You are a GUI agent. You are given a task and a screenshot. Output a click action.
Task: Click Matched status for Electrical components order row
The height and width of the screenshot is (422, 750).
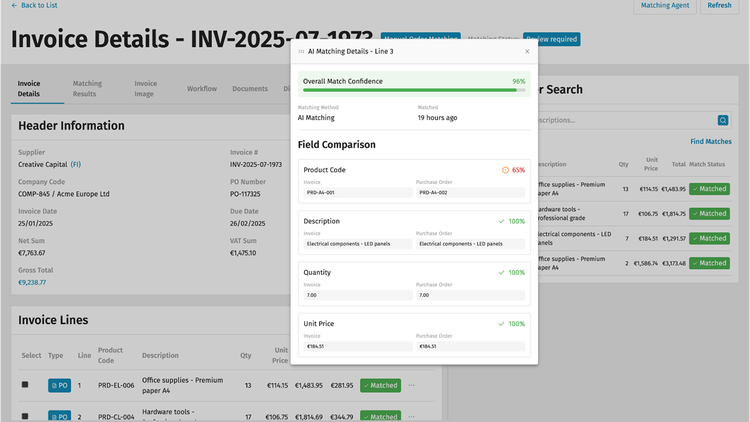[709, 238]
